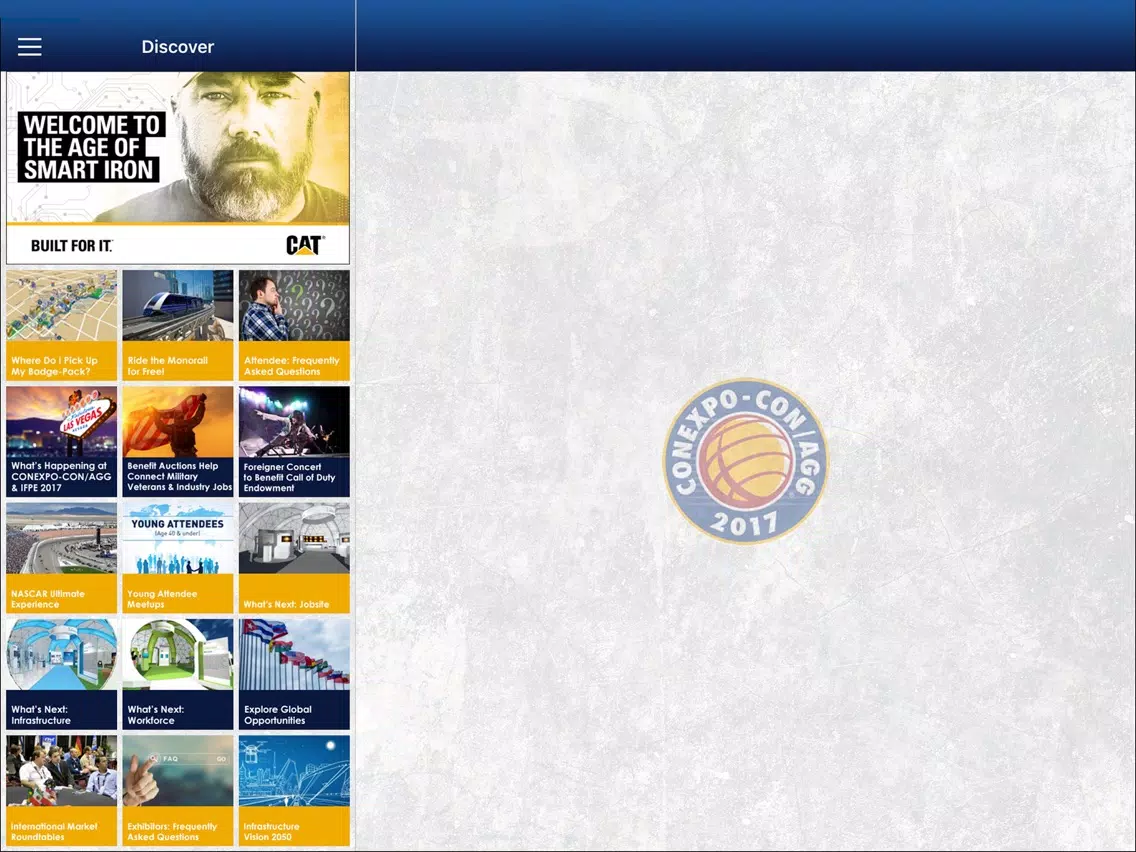
Task: Open NASCAR Ultimate Experience tile
Action: coord(62,558)
